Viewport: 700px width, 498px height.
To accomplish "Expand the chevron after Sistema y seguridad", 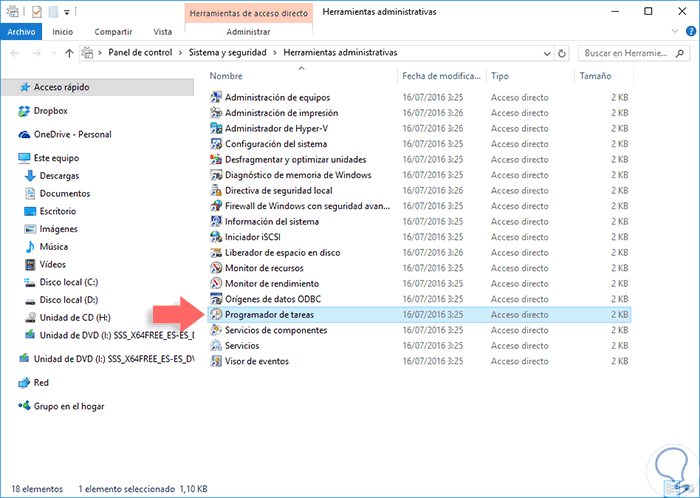I will point(275,53).
